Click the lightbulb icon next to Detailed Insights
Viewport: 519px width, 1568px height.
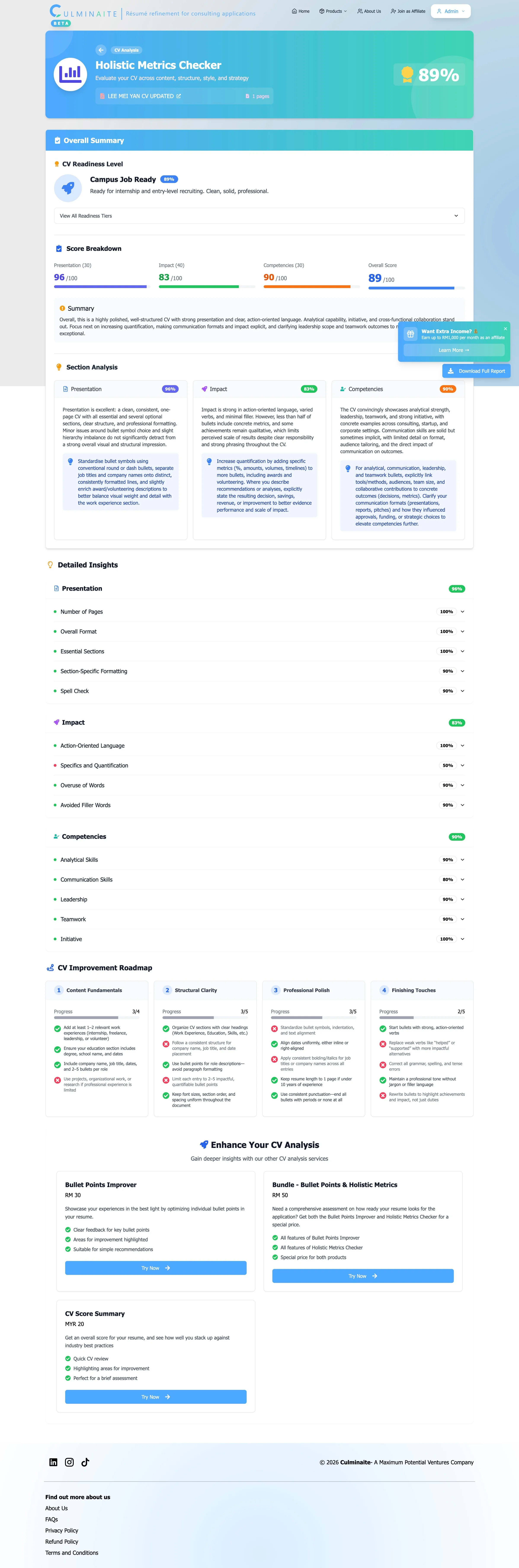[51, 565]
